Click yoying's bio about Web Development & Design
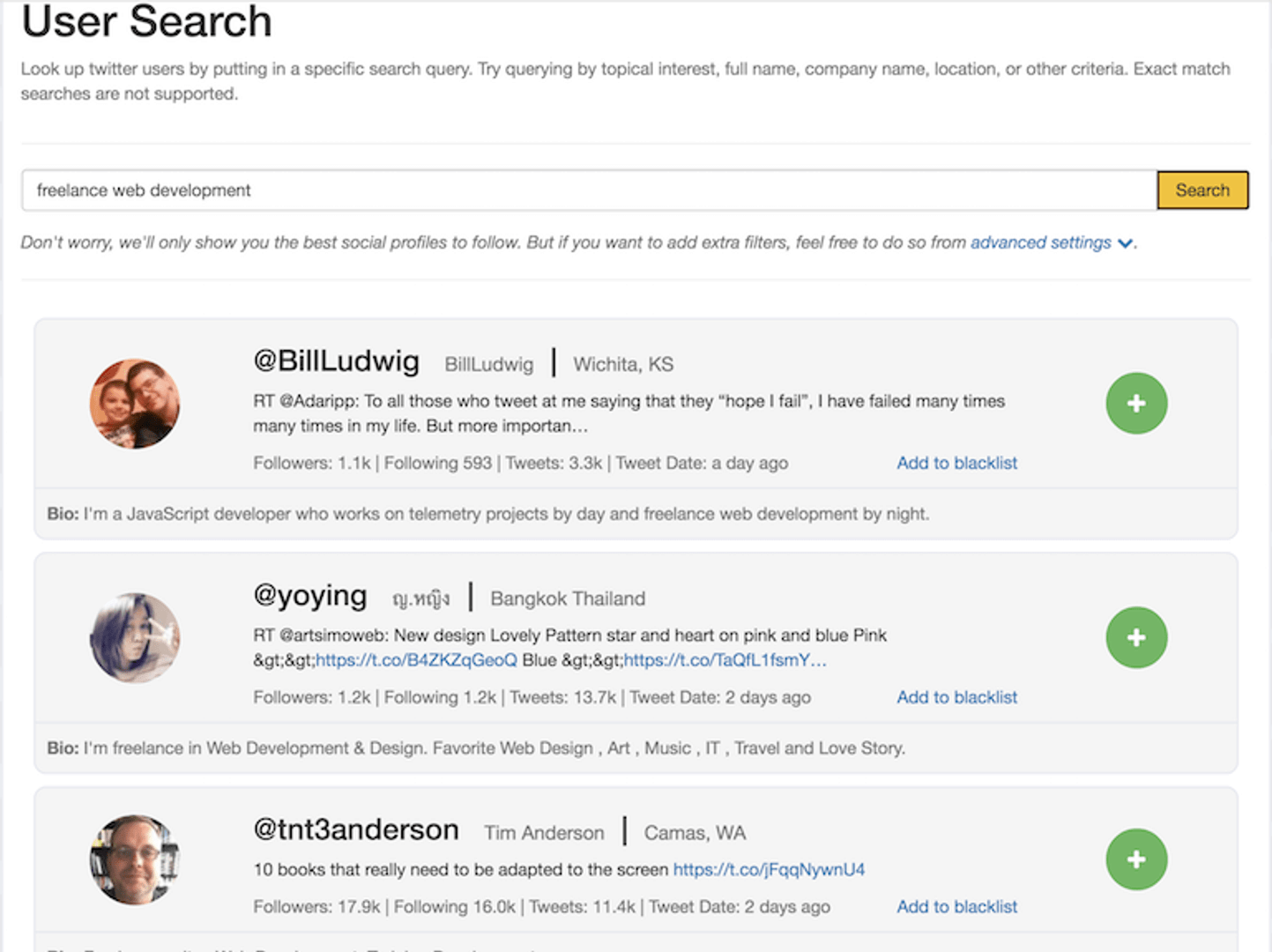This screenshot has width=1272, height=952. point(476,748)
